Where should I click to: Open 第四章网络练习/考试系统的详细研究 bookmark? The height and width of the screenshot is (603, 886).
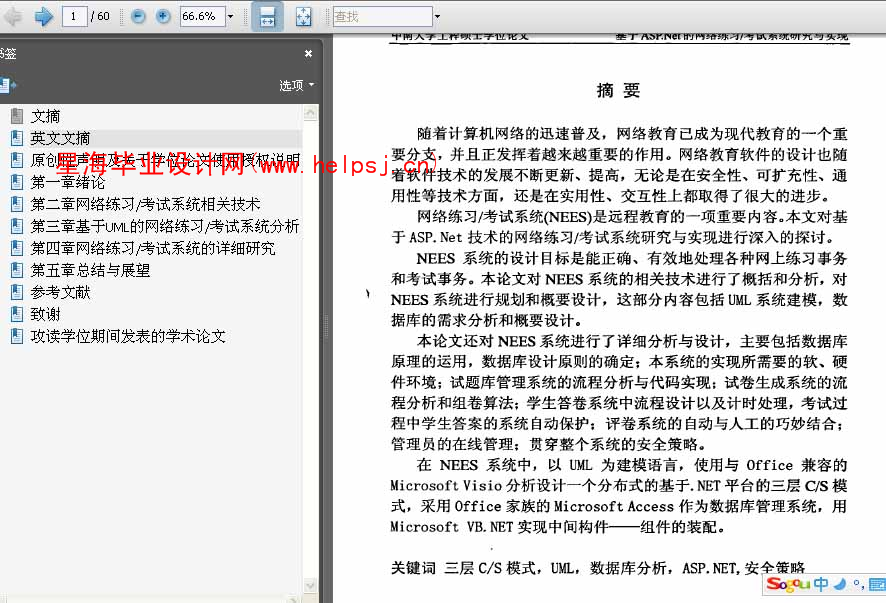click(x=153, y=249)
